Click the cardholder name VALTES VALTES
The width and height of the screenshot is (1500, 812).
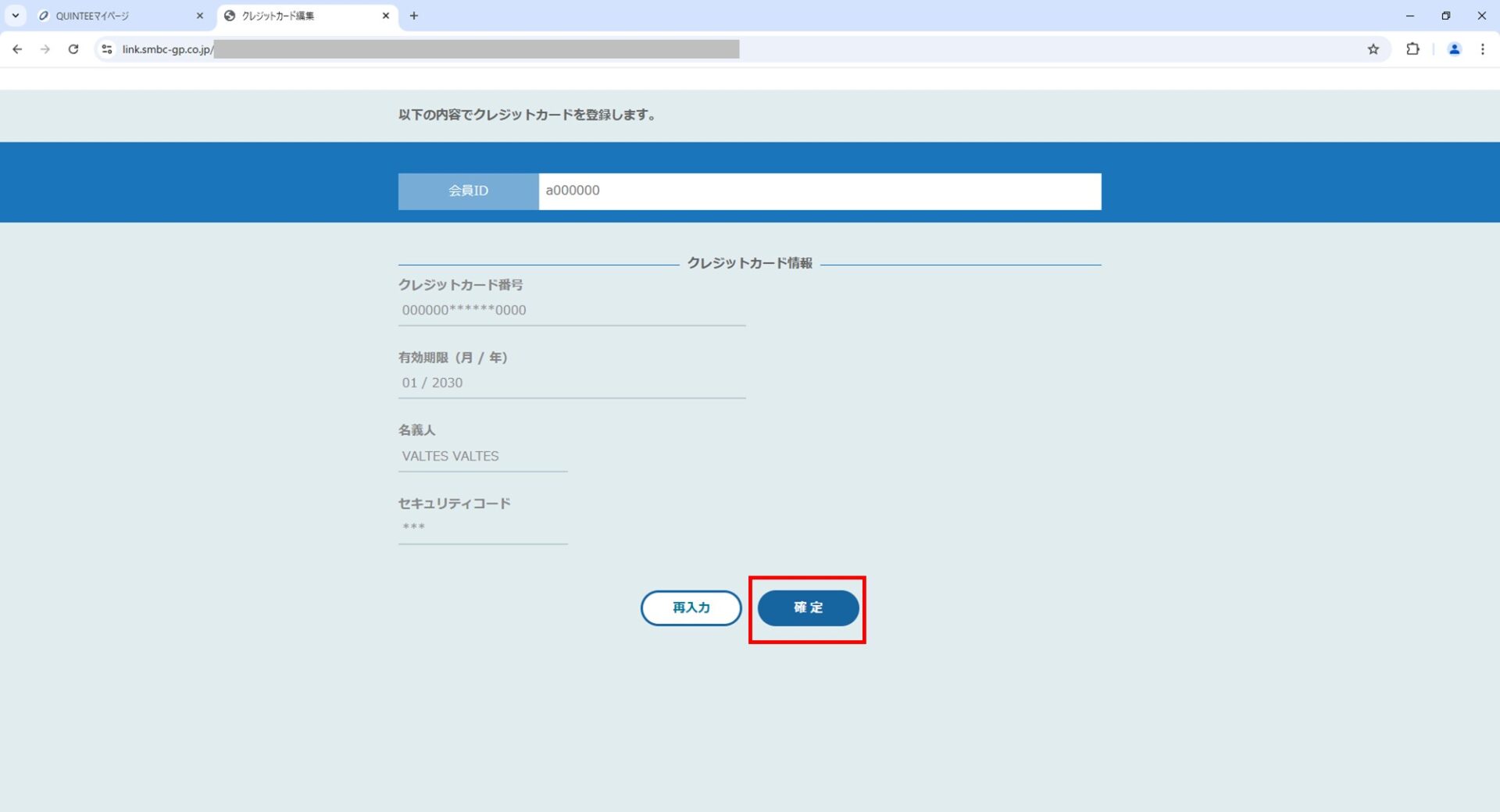pos(450,456)
